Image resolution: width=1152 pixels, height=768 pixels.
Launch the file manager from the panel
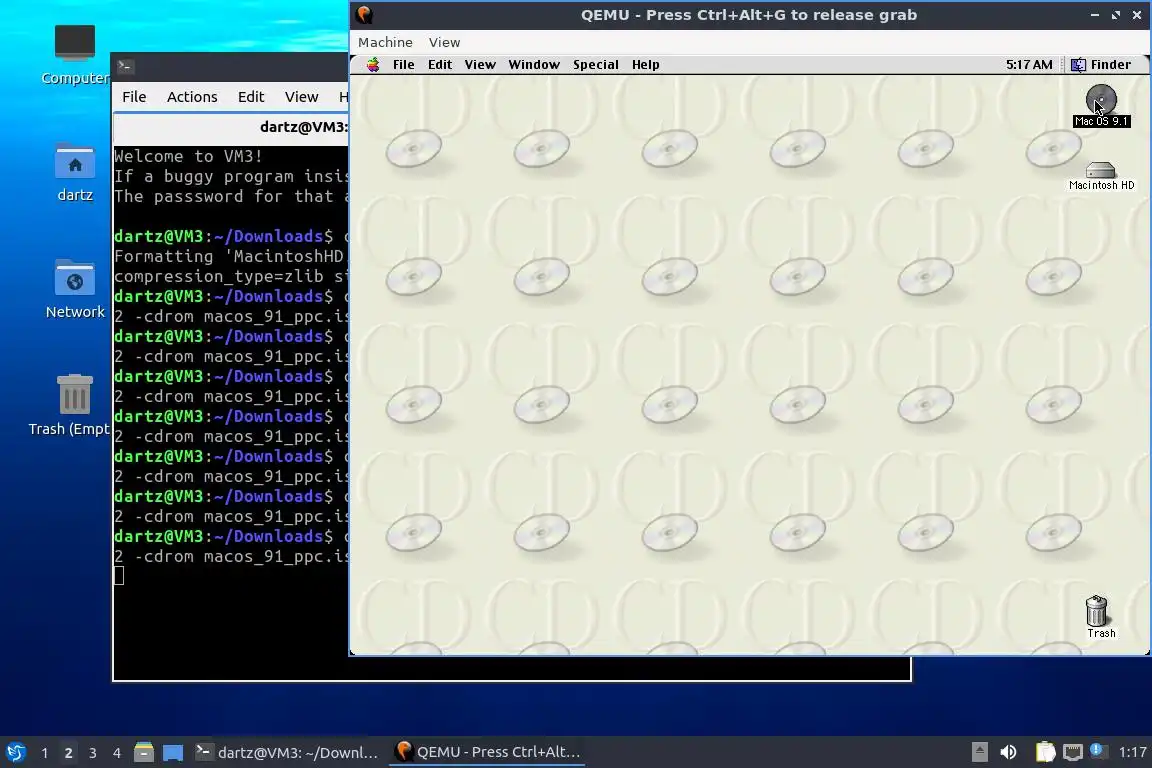144,753
